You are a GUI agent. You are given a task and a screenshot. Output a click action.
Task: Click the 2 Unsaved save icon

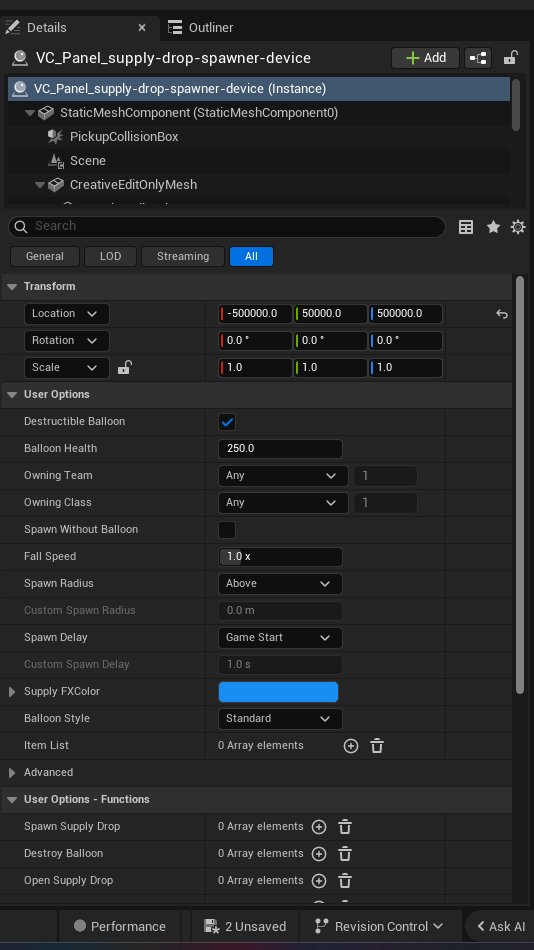click(212, 926)
